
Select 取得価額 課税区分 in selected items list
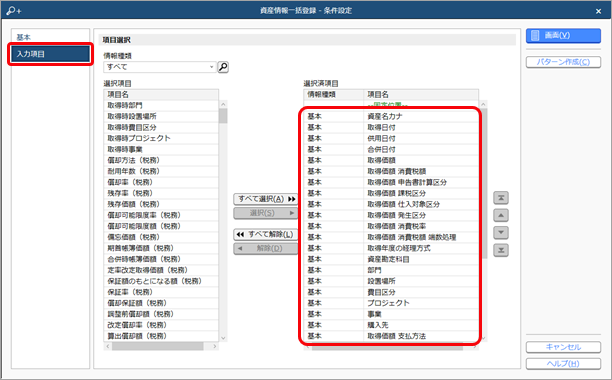point(391,193)
